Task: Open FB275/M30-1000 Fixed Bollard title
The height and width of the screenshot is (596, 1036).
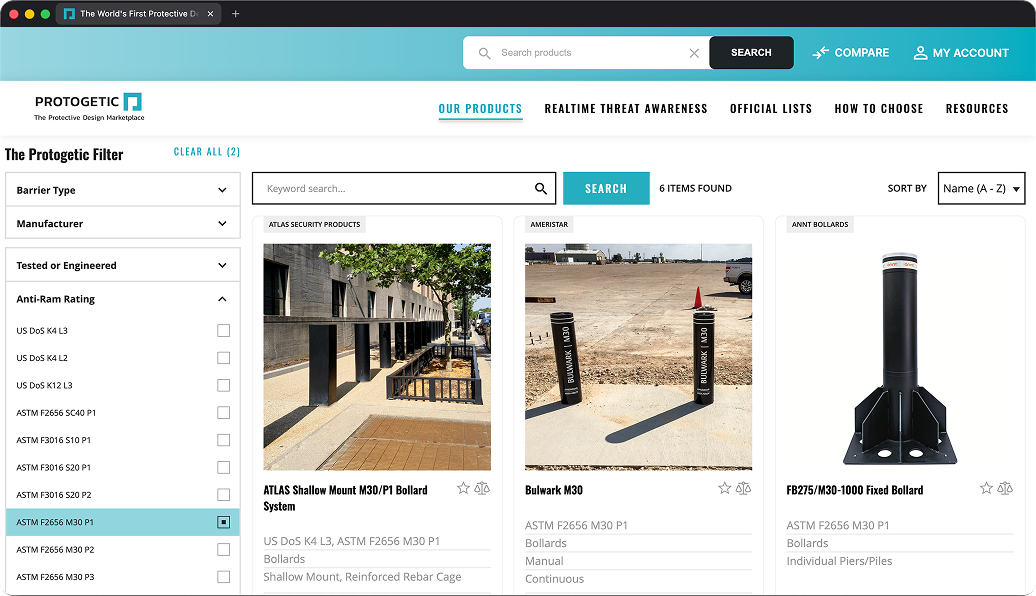Action: click(854, 490)
